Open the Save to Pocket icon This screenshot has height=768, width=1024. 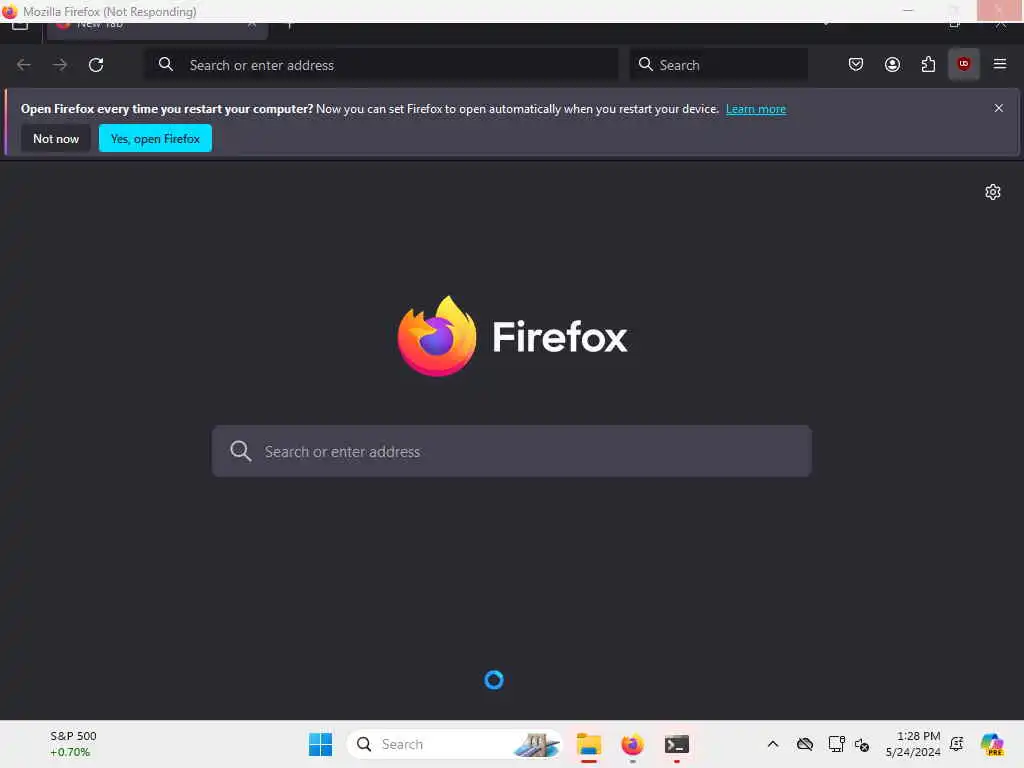click(x=856, y=64)
